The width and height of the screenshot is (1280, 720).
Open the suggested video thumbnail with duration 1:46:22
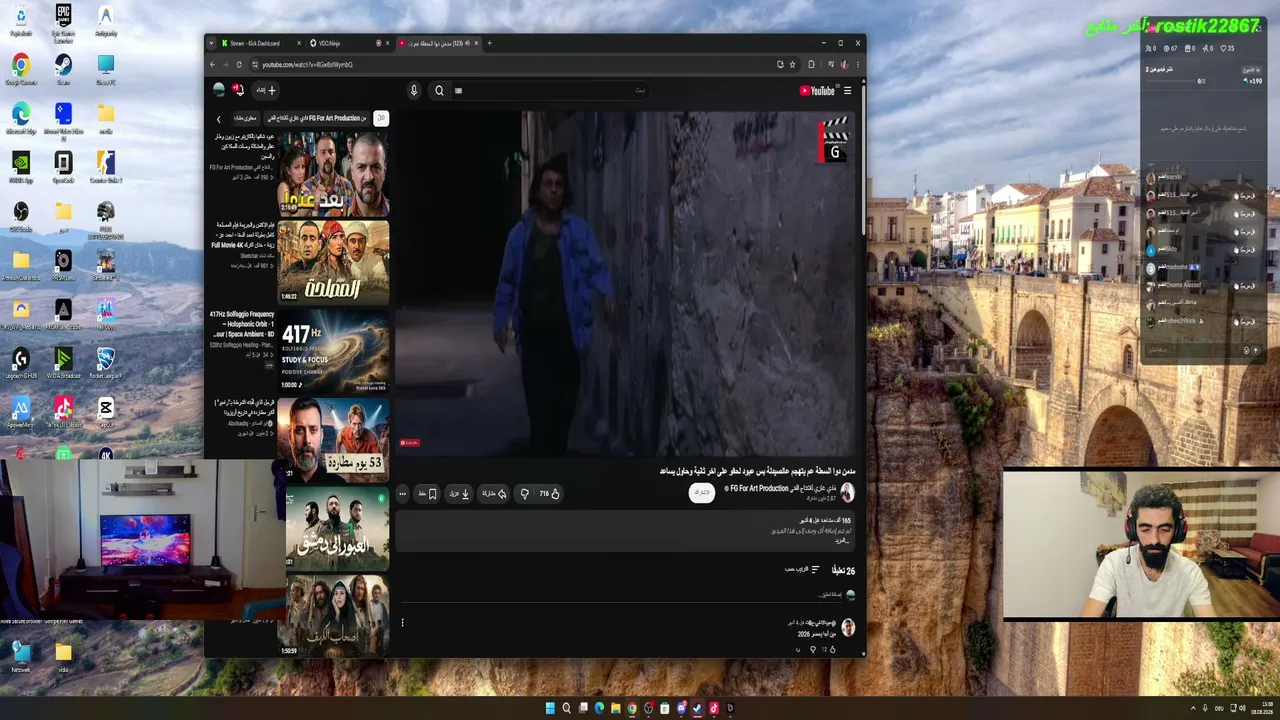333,262
